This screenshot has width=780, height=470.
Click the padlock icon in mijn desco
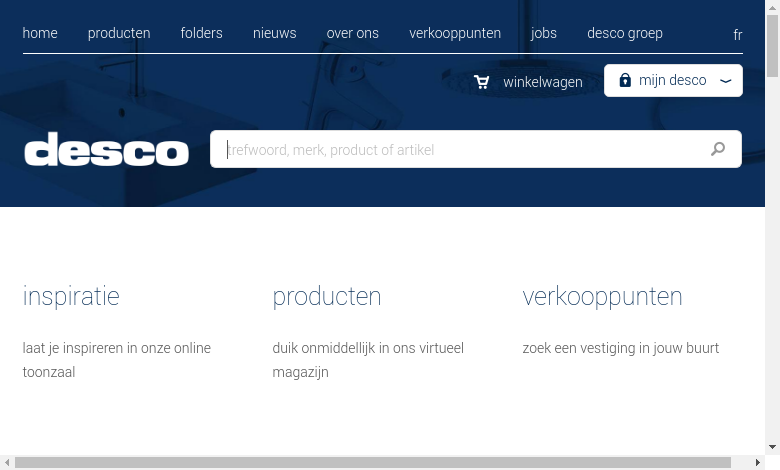[625, 80]
